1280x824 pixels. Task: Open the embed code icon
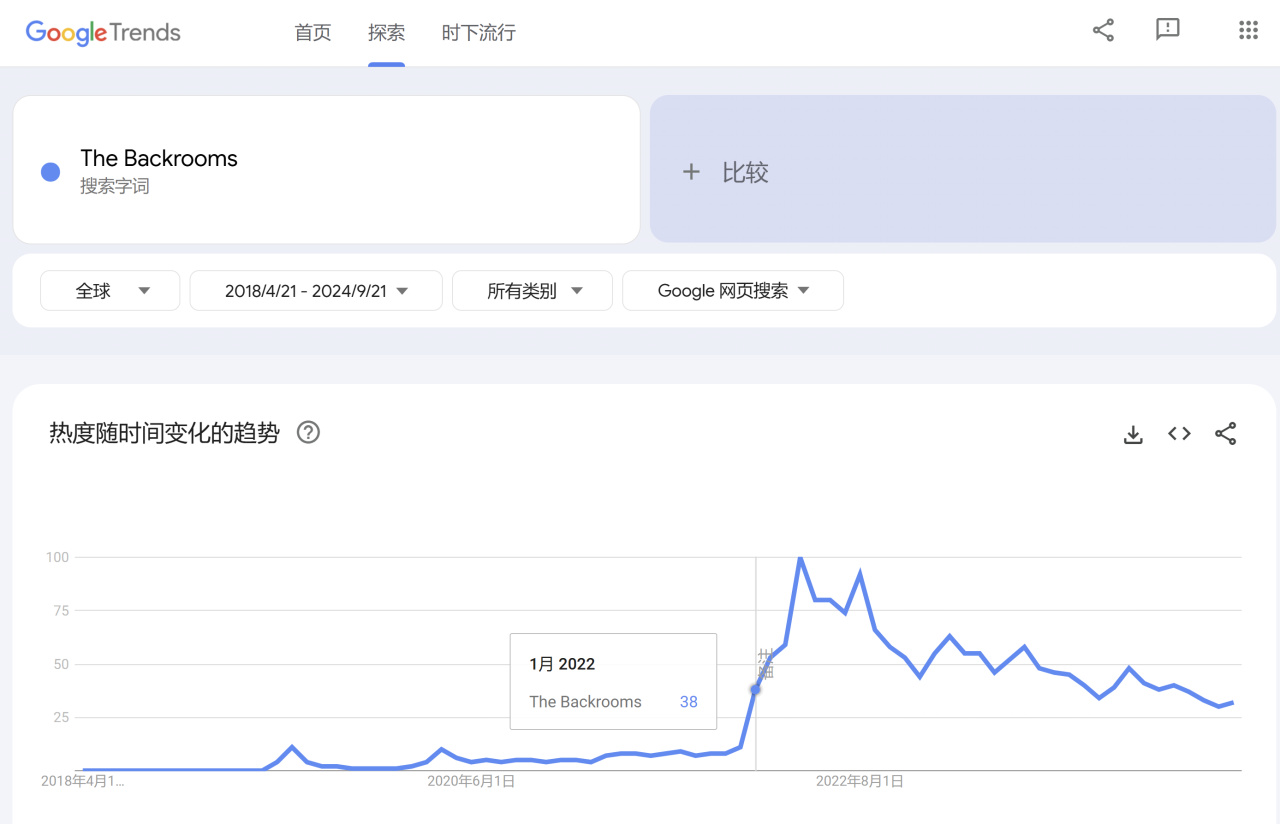pyautogui.click(x=1179, y=434)
